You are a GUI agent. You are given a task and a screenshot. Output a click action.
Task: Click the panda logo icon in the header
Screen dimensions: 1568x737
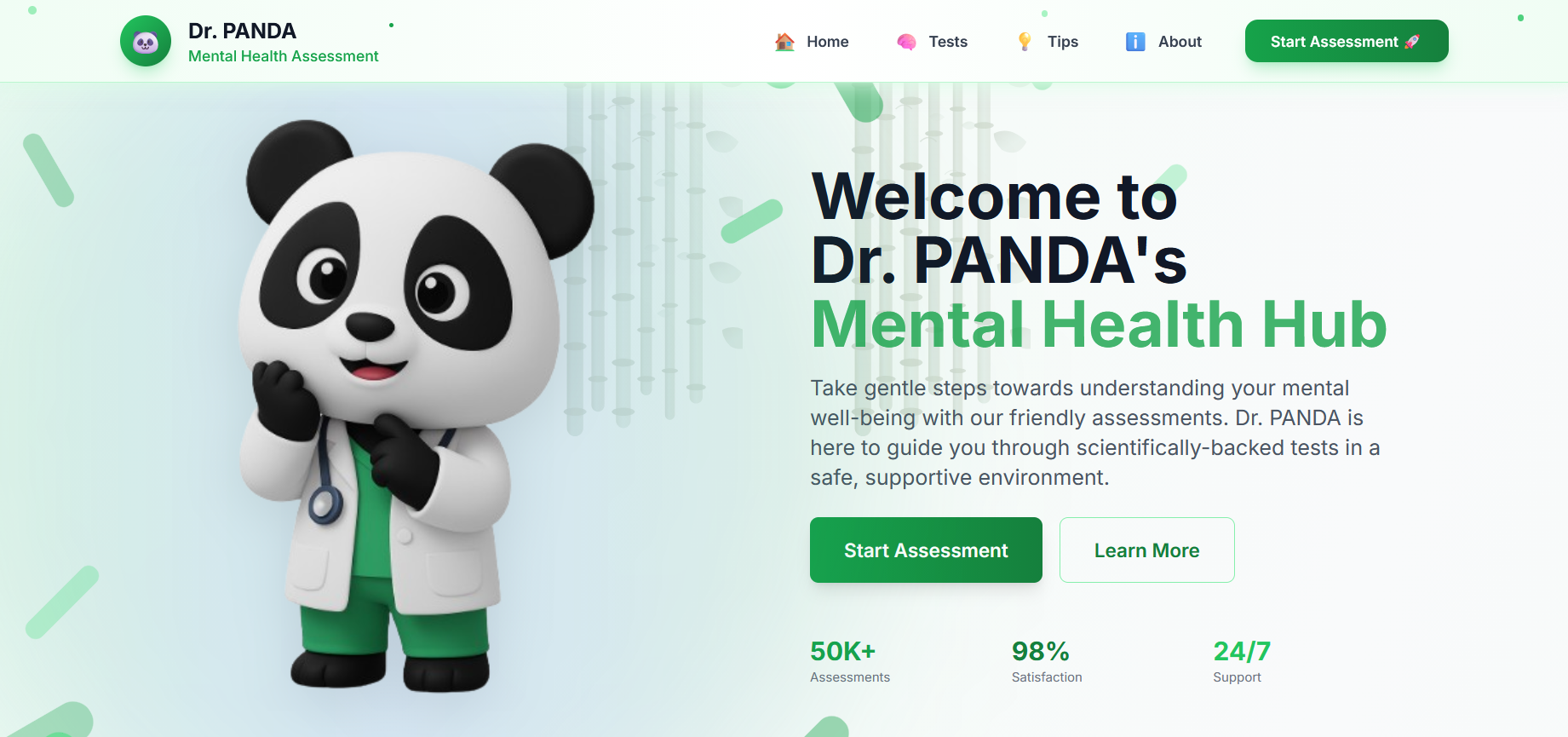pyautogui.click(x=146, y=41)
